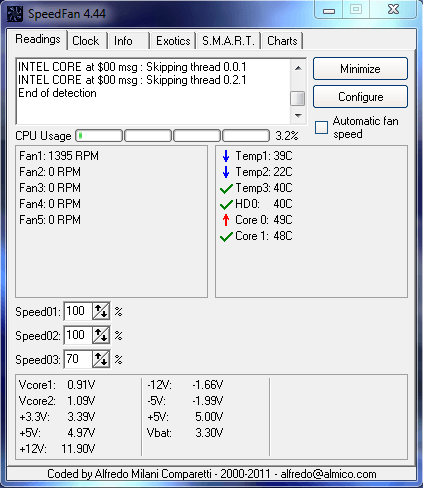Enable the Automatic fan speed checkbox
The width and height of the screenshot is (423, 488).
click(321, 128)
